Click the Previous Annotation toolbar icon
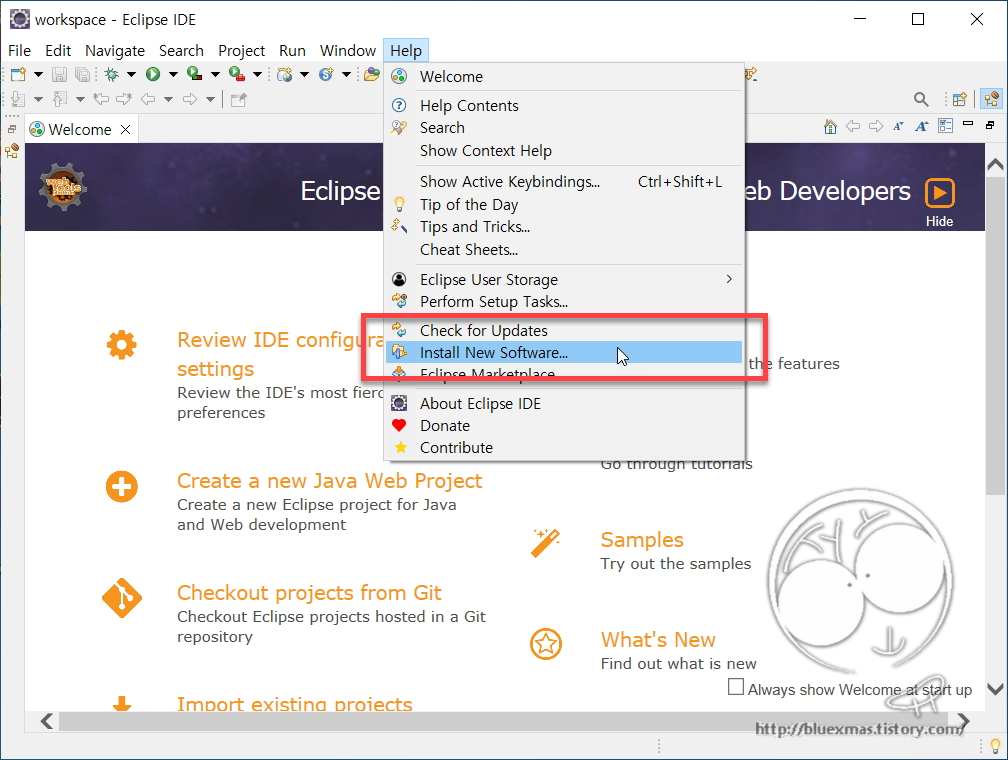The height and width of the screenshot is (760, 1008). 59,100
